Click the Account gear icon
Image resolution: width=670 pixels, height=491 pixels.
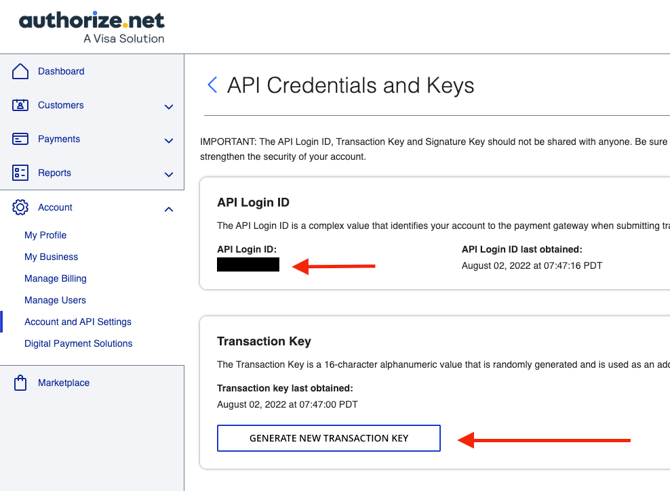tap(20, 207)
